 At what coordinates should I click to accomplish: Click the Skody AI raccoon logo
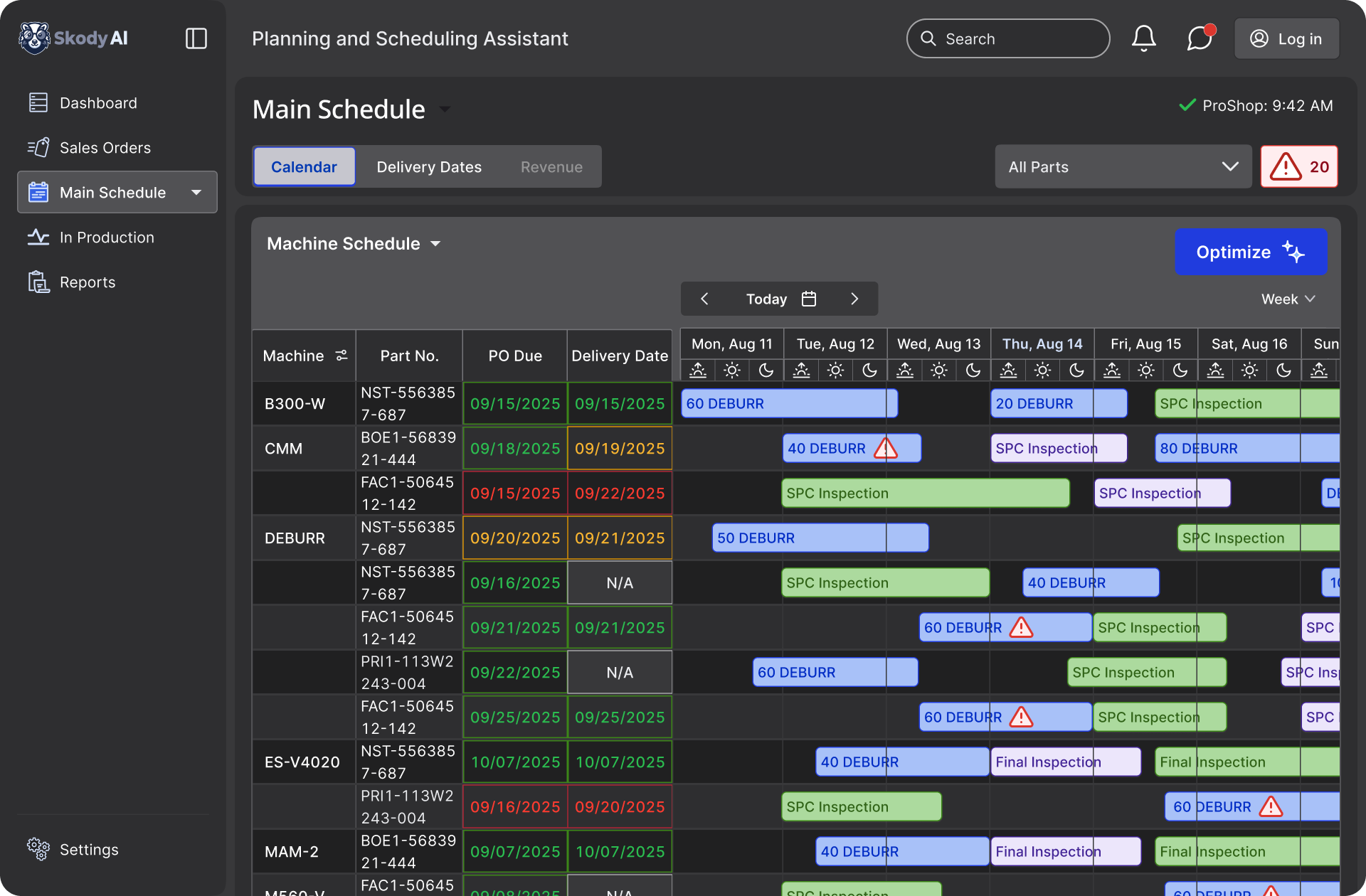[34, 38]
